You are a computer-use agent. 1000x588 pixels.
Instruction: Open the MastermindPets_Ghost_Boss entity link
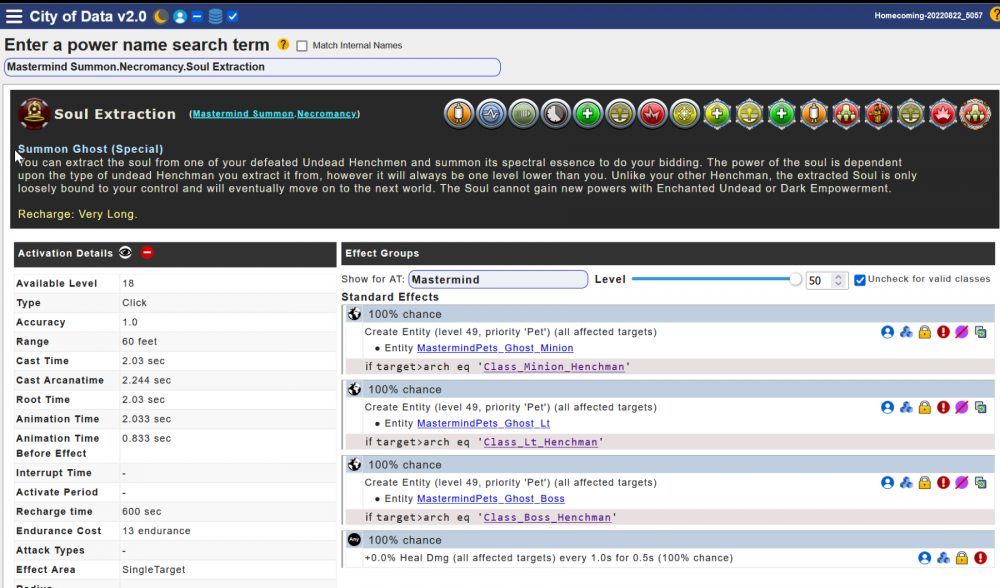[490, 499]
